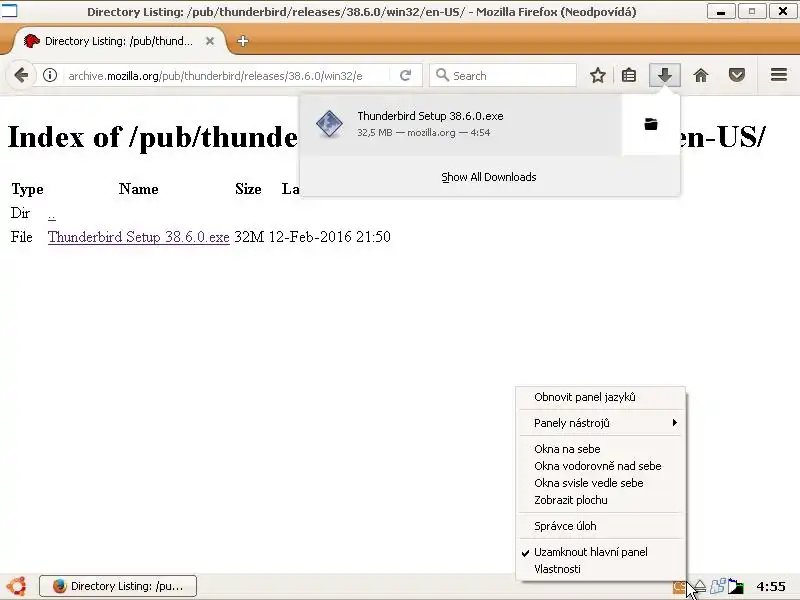Go back using the back arrow button
The height and width of the screenshot is (600, 800).
click(x=21, y=76)
